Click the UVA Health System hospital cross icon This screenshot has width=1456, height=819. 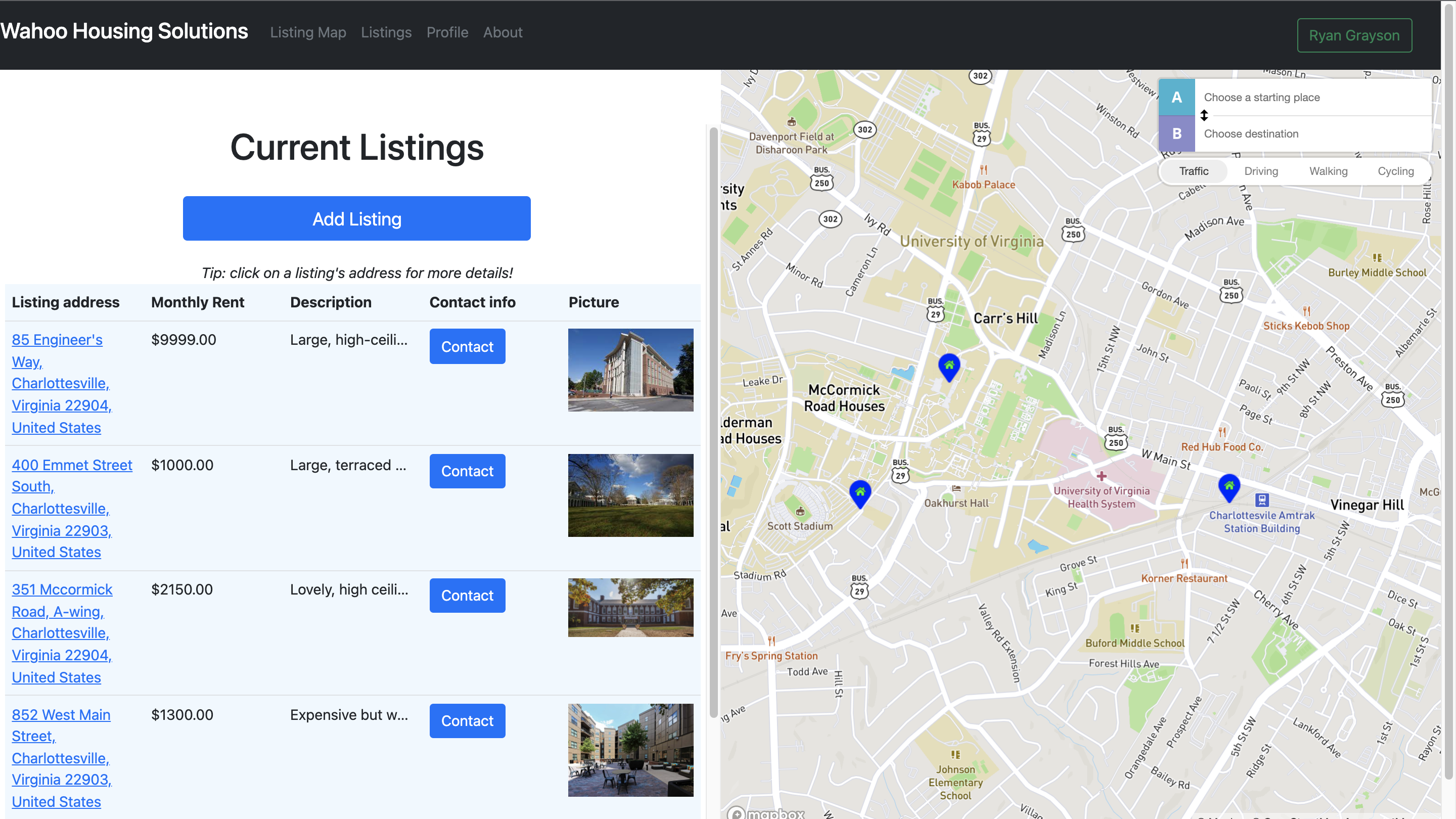pos(1101,475)
